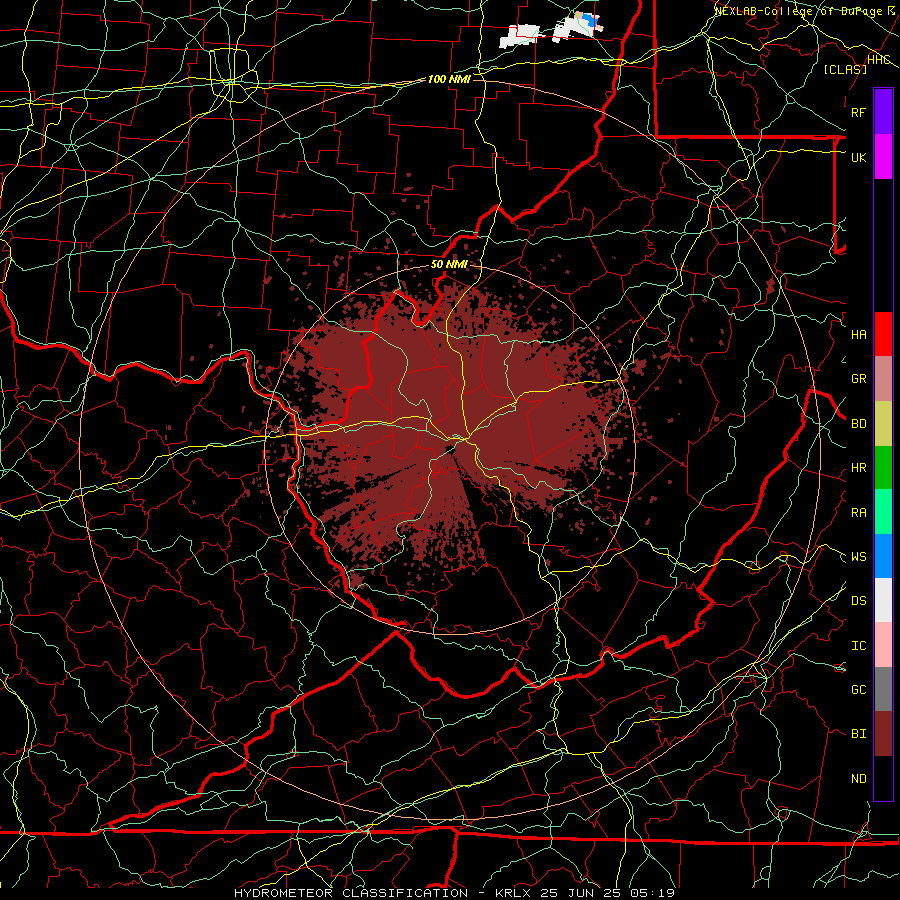Screen dimensions: 900x900
Task: Select the red HA legend swatch
Action: [883, 334]
